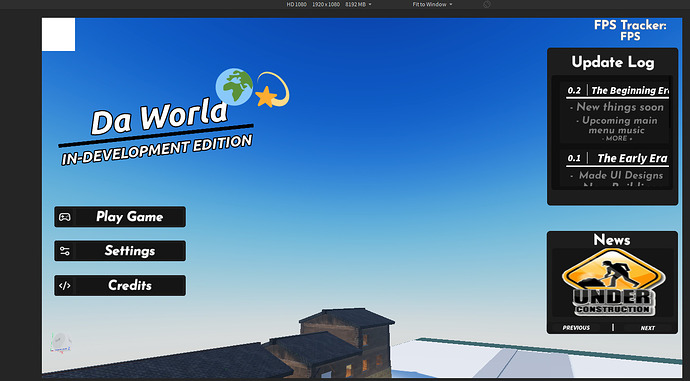Image resolution: width=690 pixels, height=381 pixels.
Task: Click the Update Log scrollbar
Action: [x=670, y=103]
